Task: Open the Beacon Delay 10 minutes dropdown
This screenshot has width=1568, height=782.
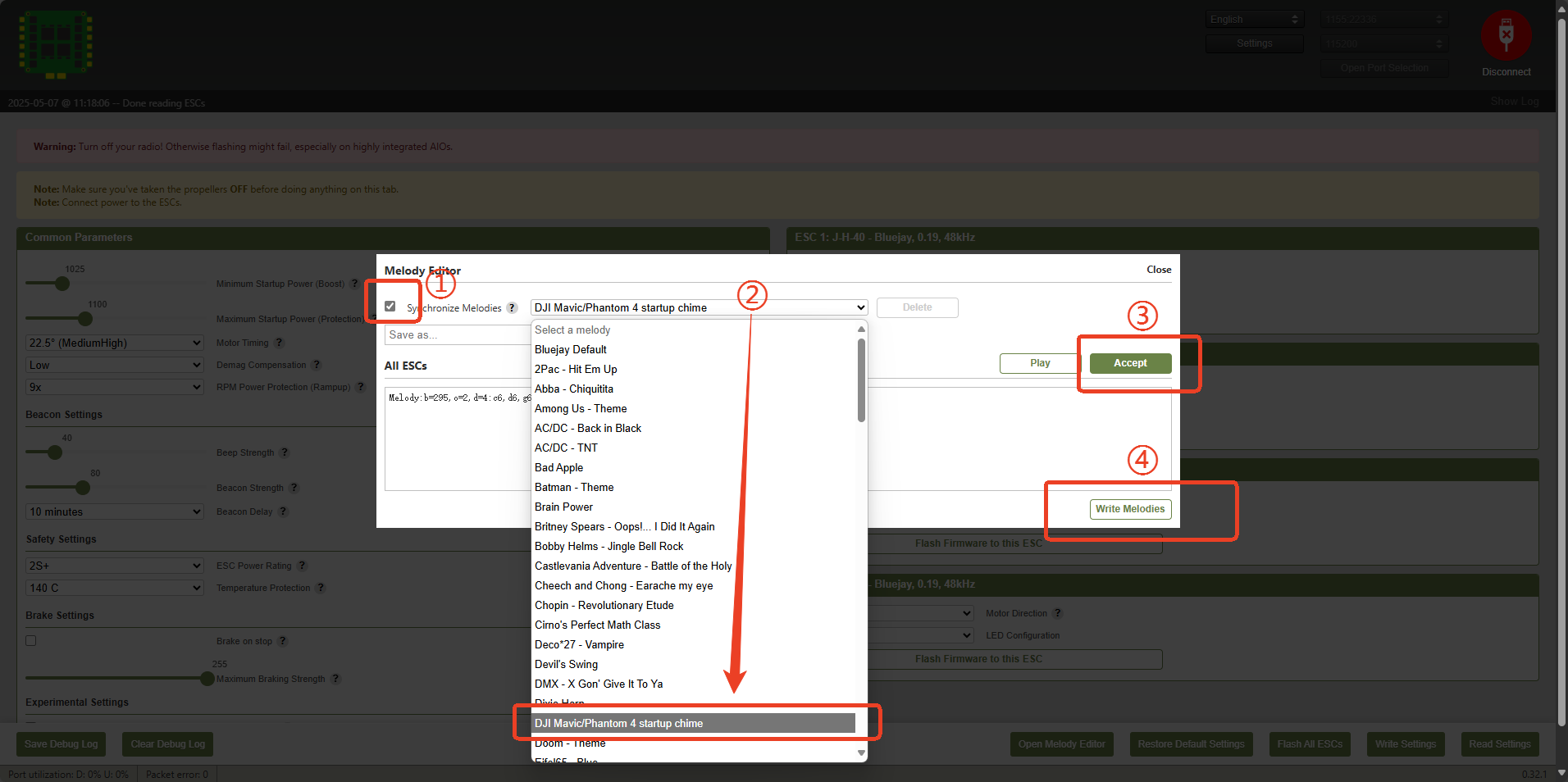Action: tap(115, 511)
